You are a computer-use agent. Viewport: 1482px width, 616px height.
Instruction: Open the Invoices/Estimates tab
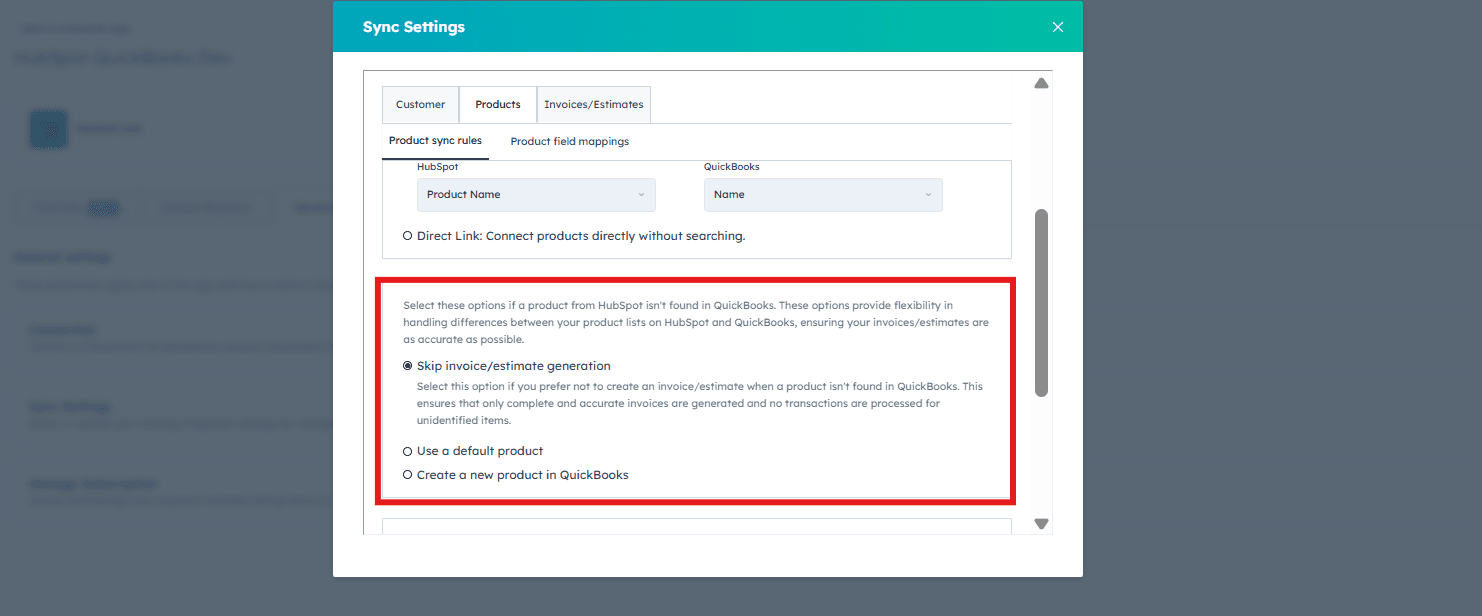[594, 104]
